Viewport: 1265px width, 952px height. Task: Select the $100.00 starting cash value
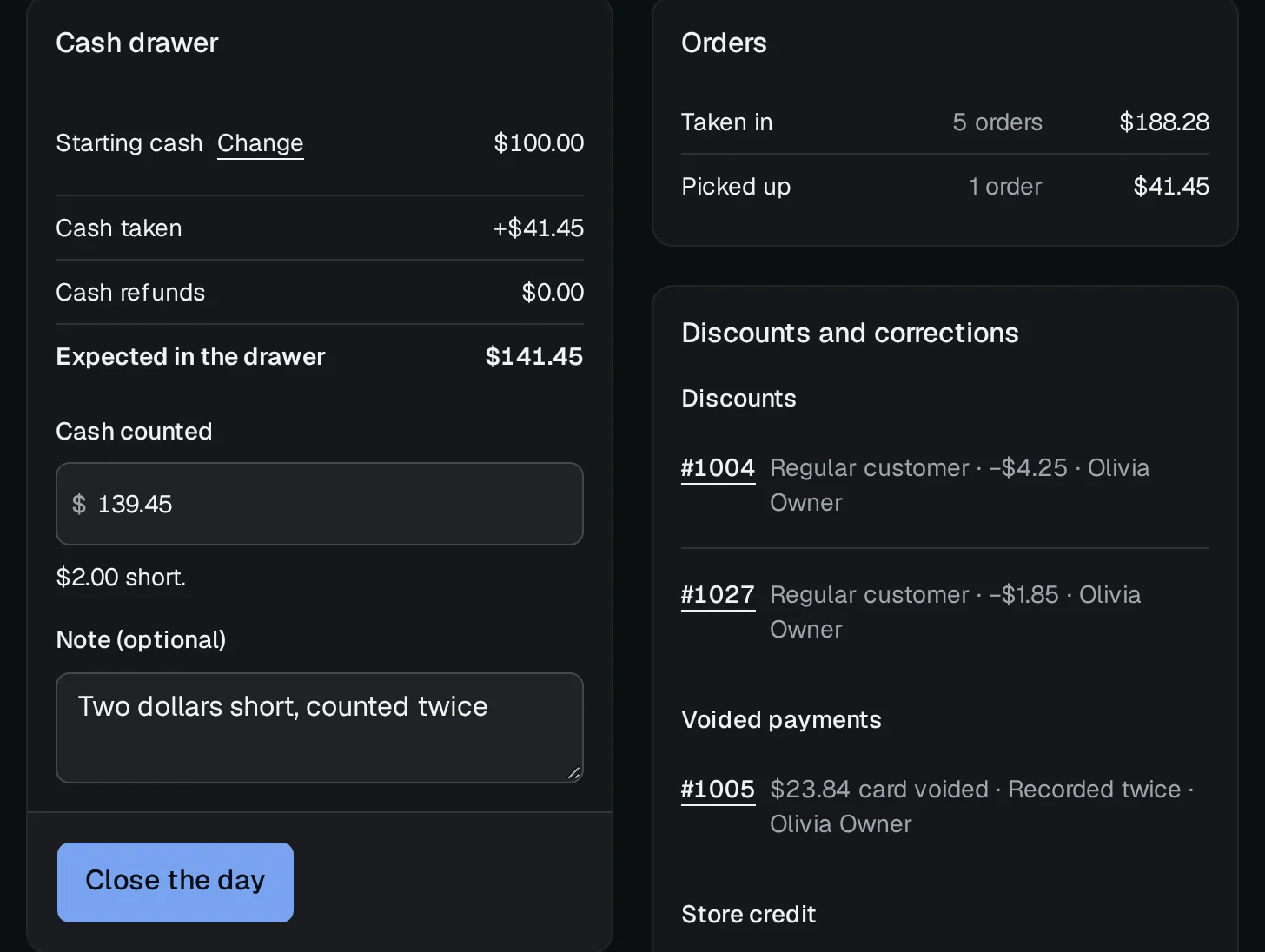[539, 143]
